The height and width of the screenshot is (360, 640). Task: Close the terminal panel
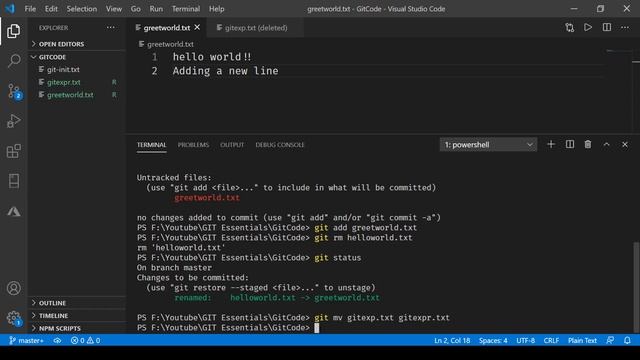coord(625,144)
